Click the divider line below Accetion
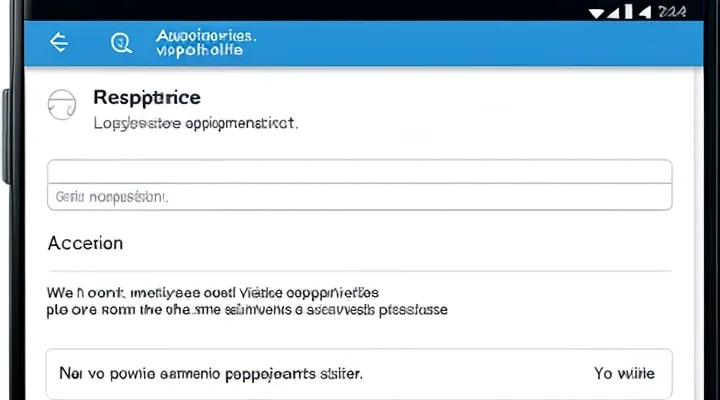 click(x=359, y=271)
